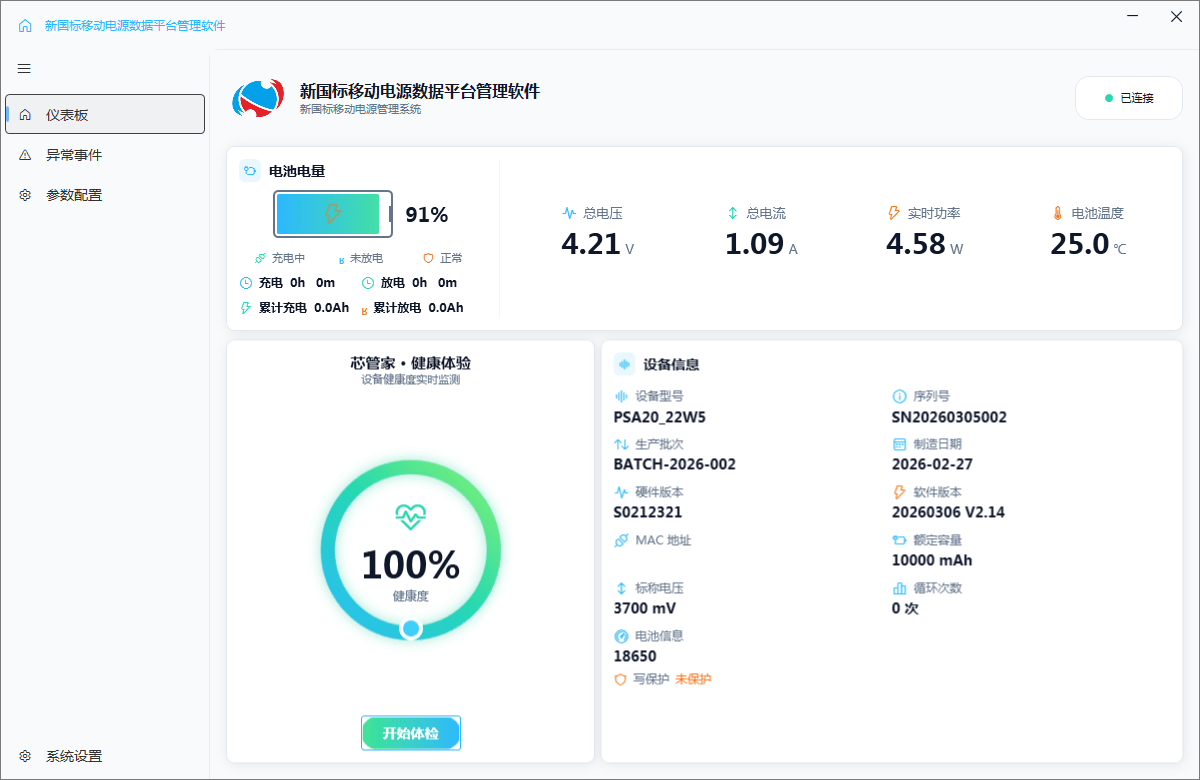Go to 参数配置 settings page
This screenshot has height=780, width=1200.
pos(74,195)
